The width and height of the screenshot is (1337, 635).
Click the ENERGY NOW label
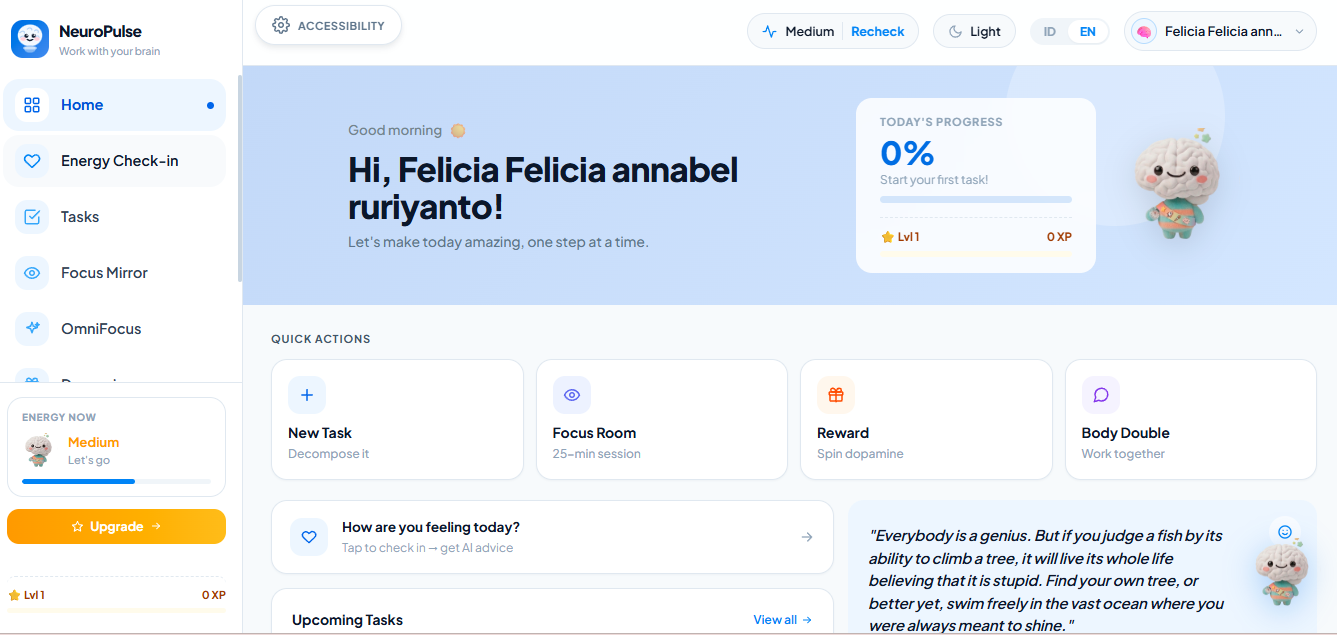coord(59,417)
